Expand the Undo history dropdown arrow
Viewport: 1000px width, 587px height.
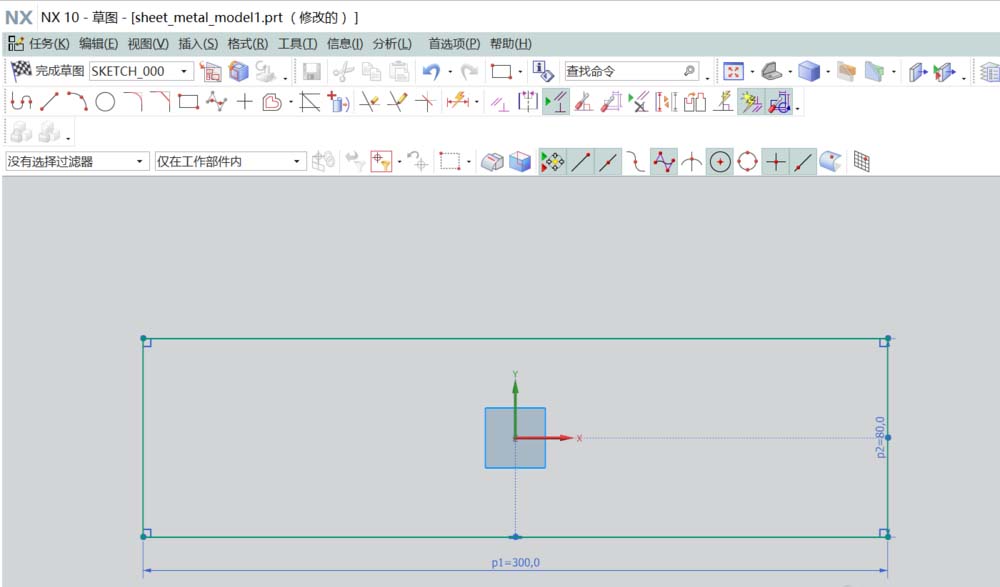point(450,71)
